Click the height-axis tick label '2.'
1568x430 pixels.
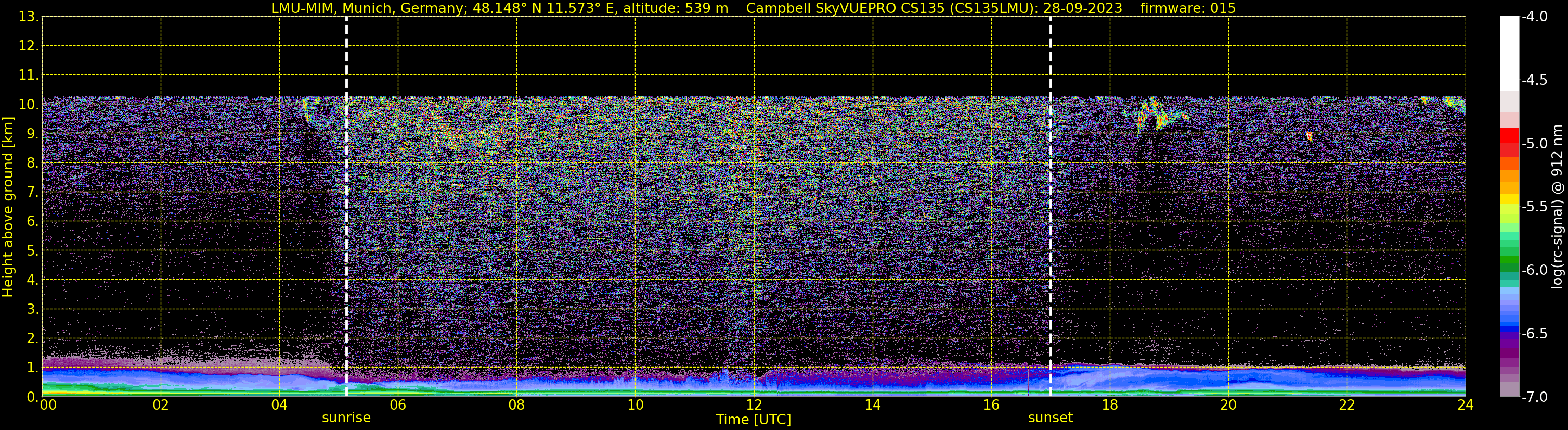[33, 339]
